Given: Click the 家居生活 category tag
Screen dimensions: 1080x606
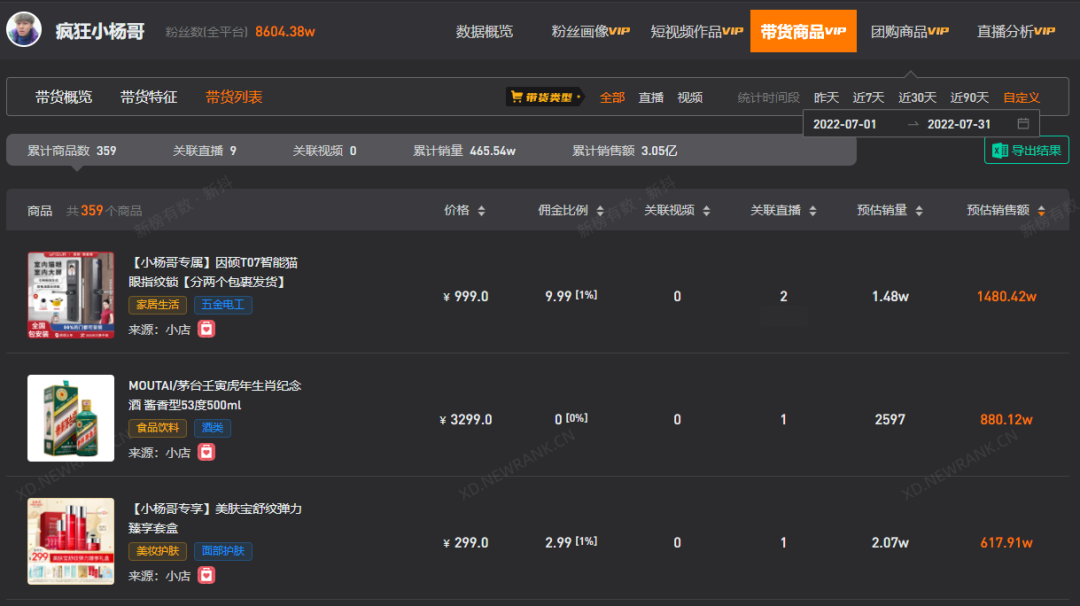Looking at the screenshot, I should point(157,304).
